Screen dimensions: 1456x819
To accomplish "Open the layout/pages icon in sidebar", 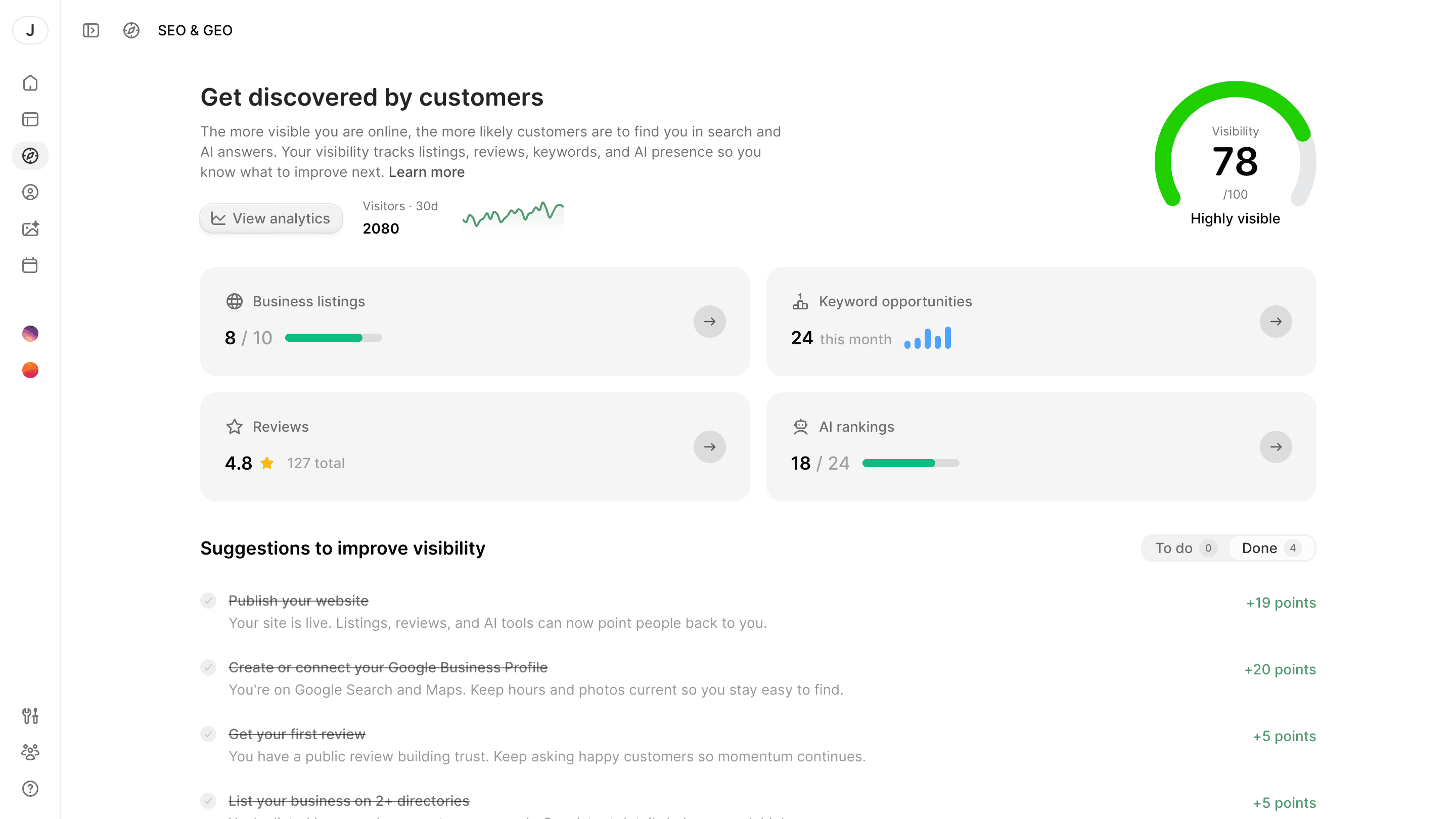I will pyautogui.click(x=30, y=119).
